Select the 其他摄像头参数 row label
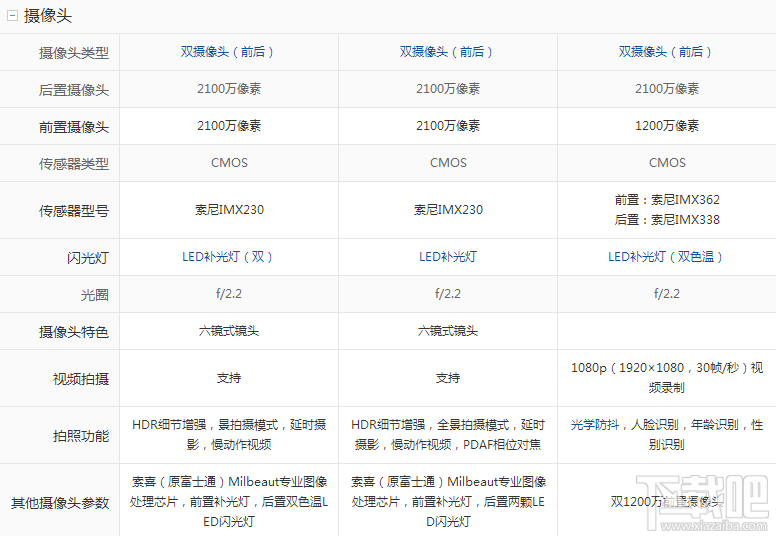Viewport: 776px width, 536px height. pos(60,503)
